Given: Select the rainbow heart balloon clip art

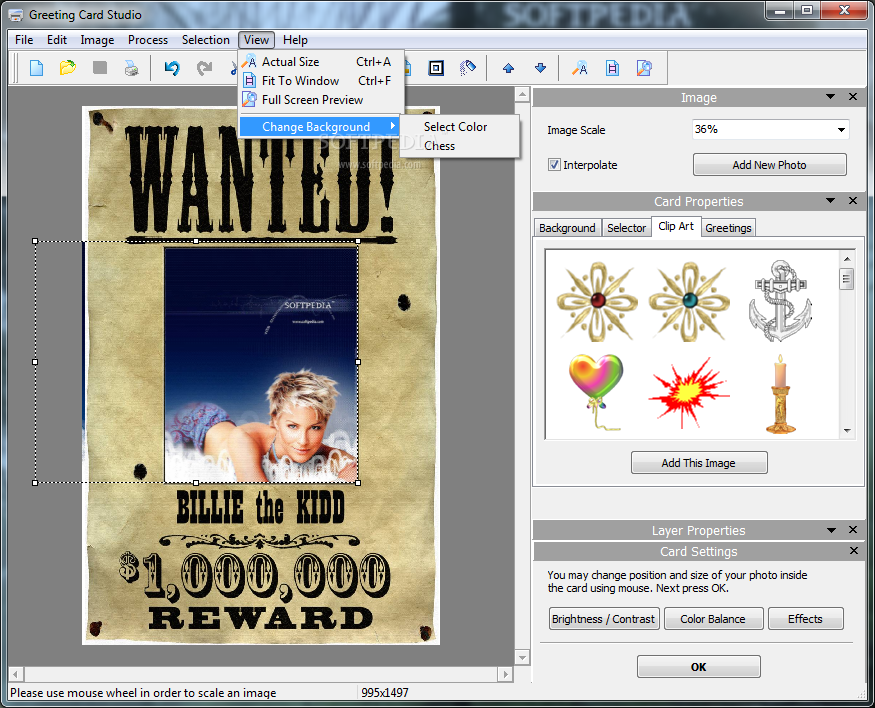Looking at the screenshot, I should pos(597,392).
